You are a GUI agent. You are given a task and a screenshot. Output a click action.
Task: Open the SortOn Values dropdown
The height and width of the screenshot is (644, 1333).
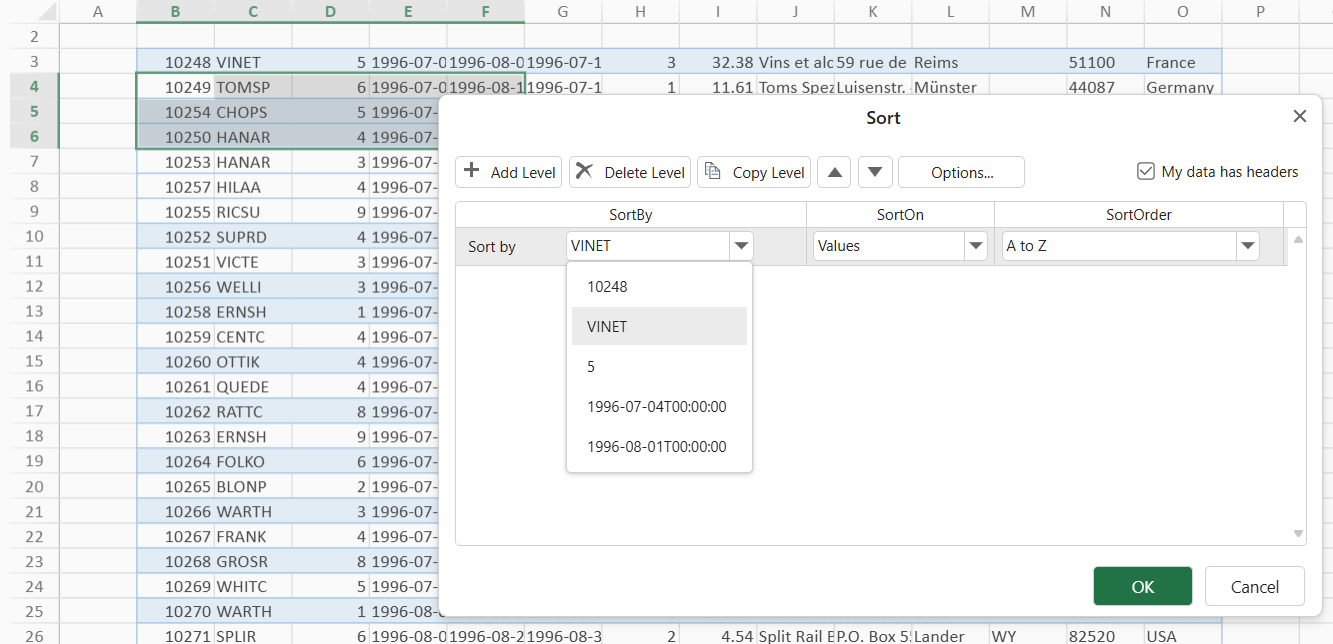pyautogui.click(x=975, y=246)
